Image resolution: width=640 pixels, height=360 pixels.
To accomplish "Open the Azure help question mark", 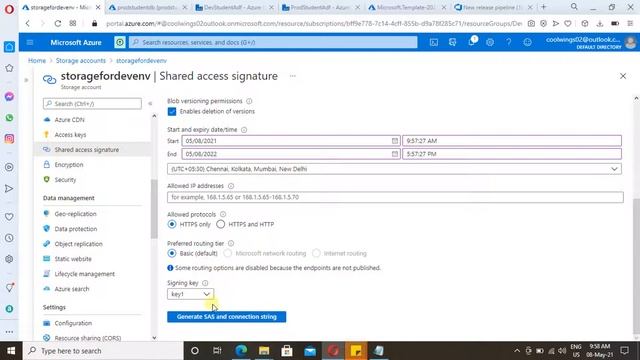I will click(x=509, y=42).
